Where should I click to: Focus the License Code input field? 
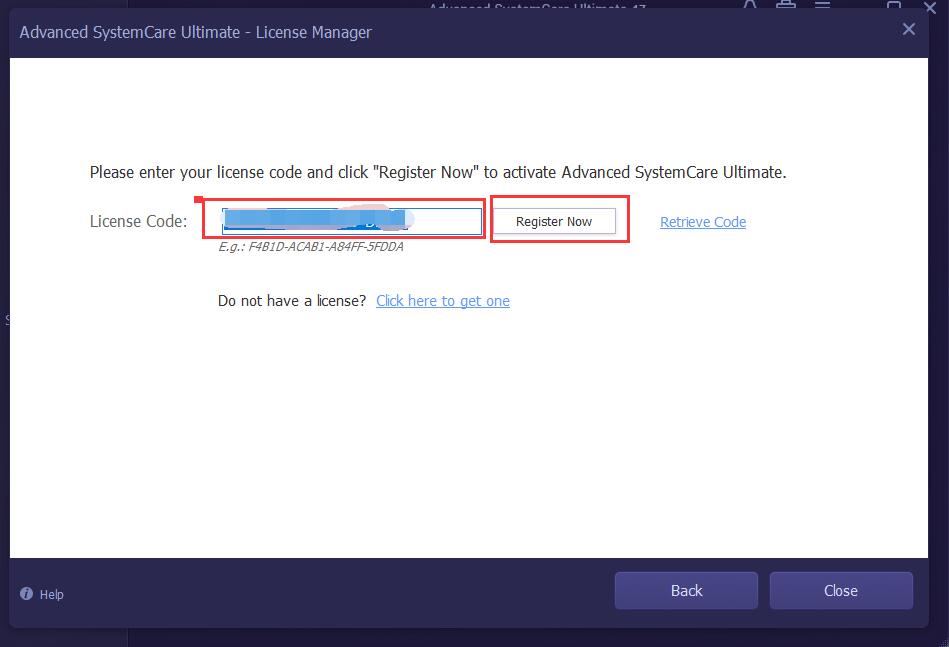[352, 221]
